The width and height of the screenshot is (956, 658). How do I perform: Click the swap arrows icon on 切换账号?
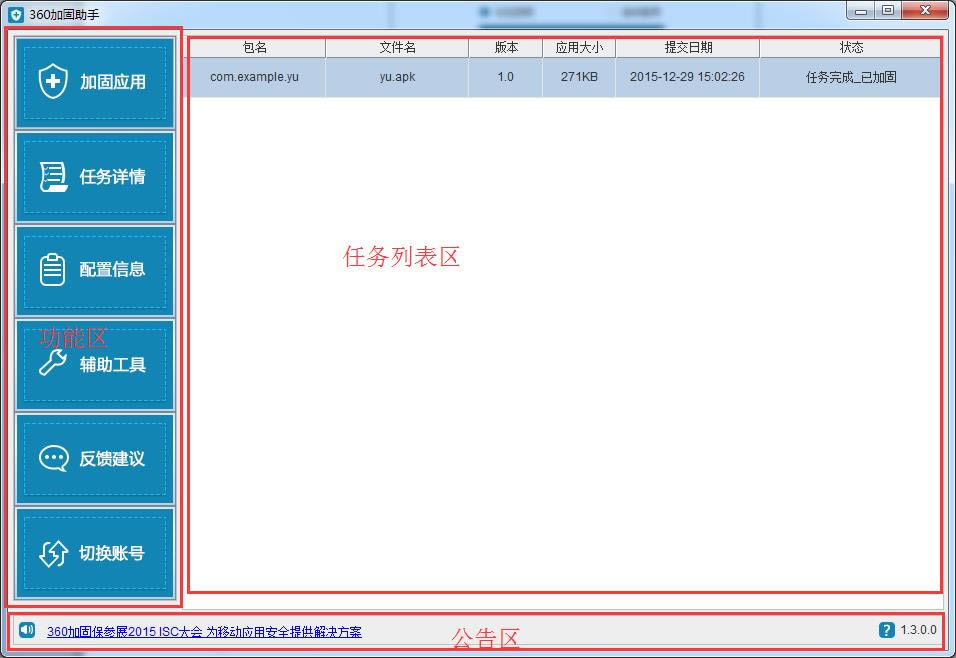tap(54, 553)
